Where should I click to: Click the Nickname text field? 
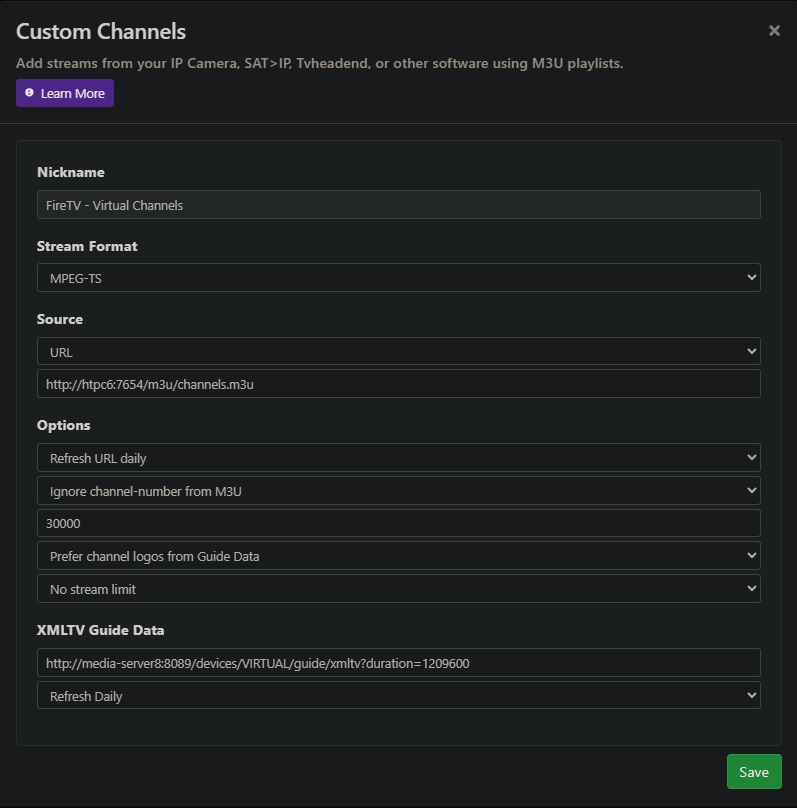coord(398,205)
